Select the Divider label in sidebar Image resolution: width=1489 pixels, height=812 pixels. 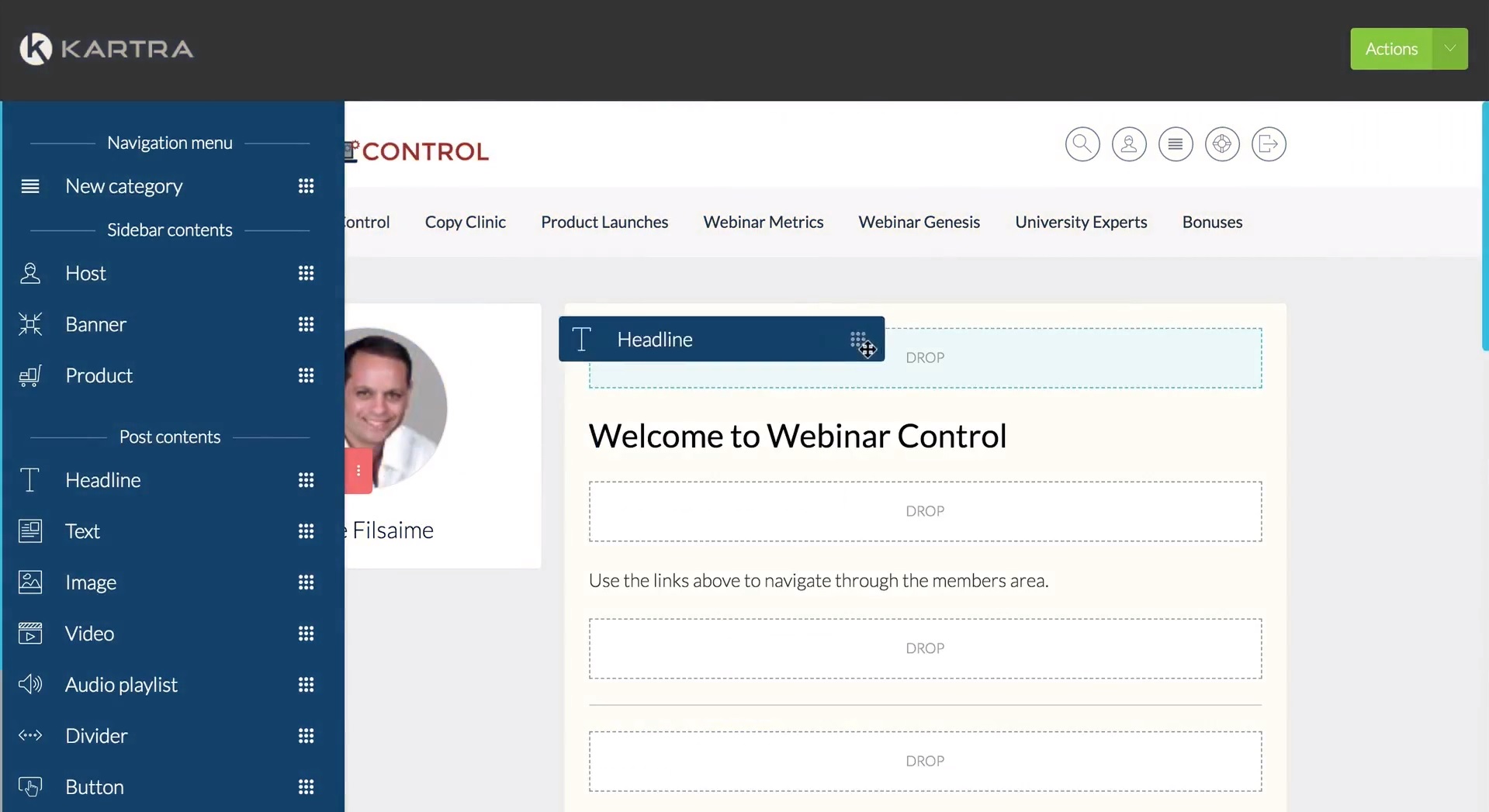(96, 736)
